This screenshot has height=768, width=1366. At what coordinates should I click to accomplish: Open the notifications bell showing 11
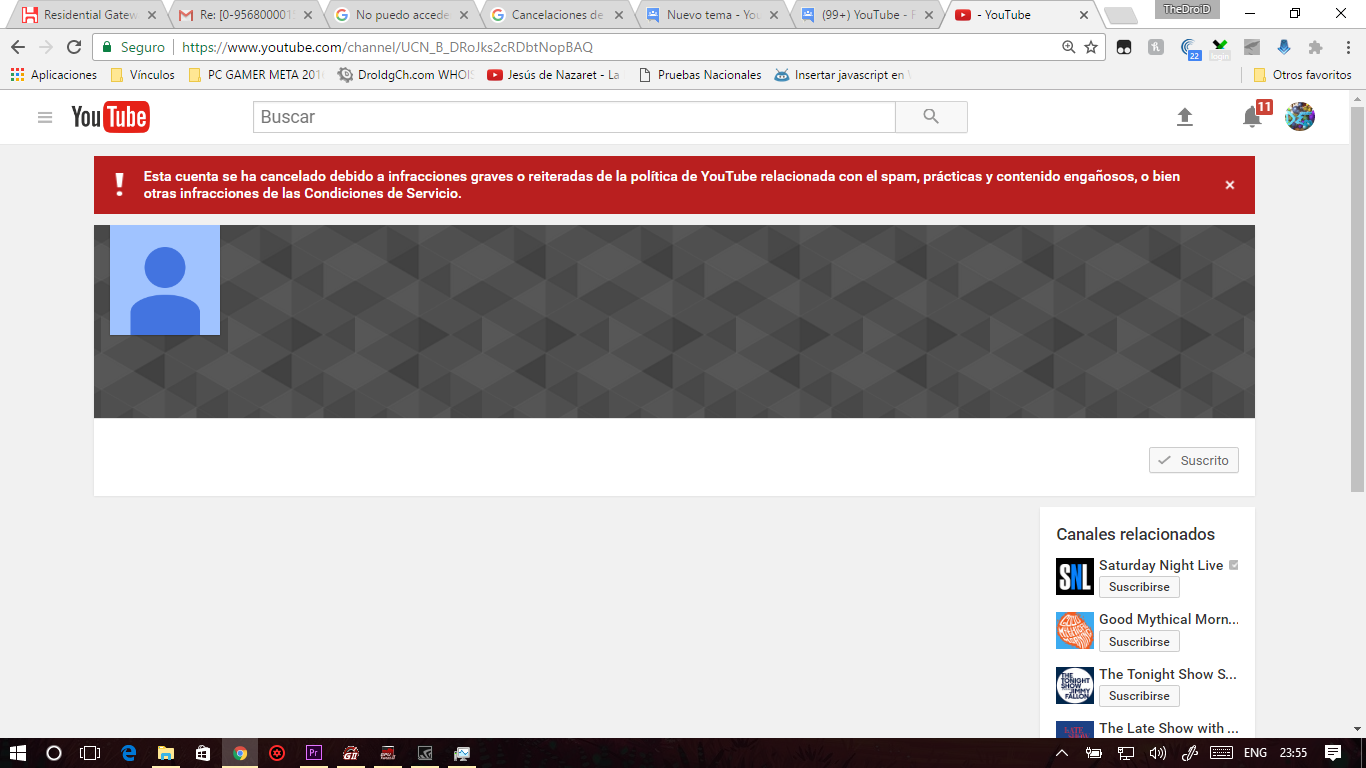pos(1252,117)
